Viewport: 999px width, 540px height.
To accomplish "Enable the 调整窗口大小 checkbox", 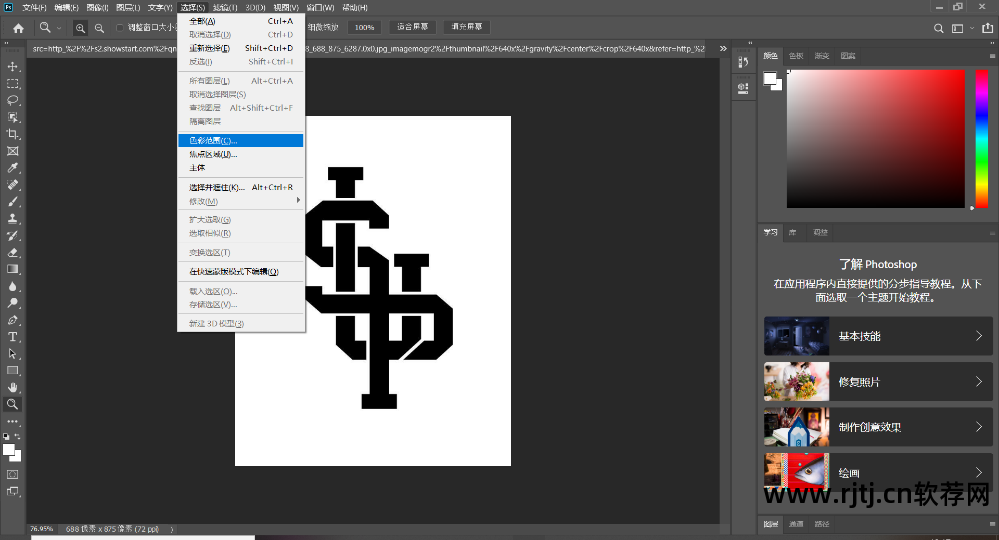I will (119, 27).
